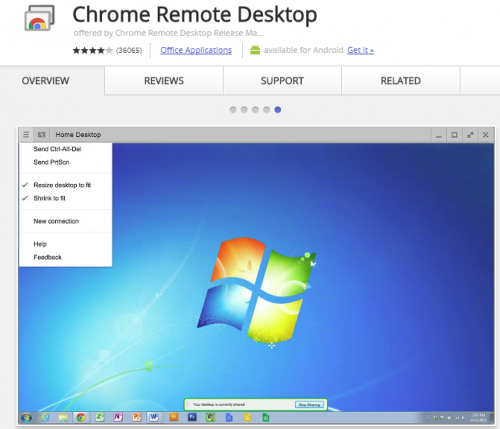Open OneNote in the remote taskbar
The image size is (500, 429).
(x=118, y=417)
